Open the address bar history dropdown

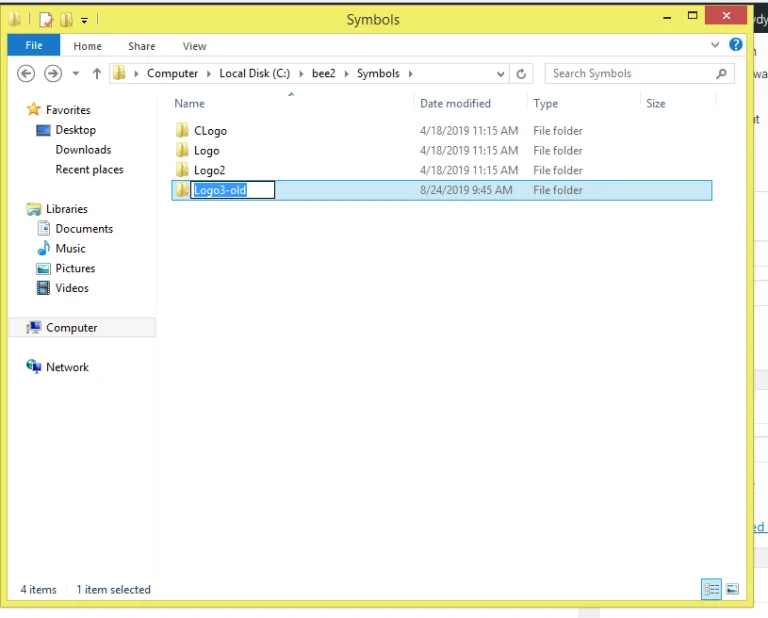pyautogui.click(x=501, y=73)
